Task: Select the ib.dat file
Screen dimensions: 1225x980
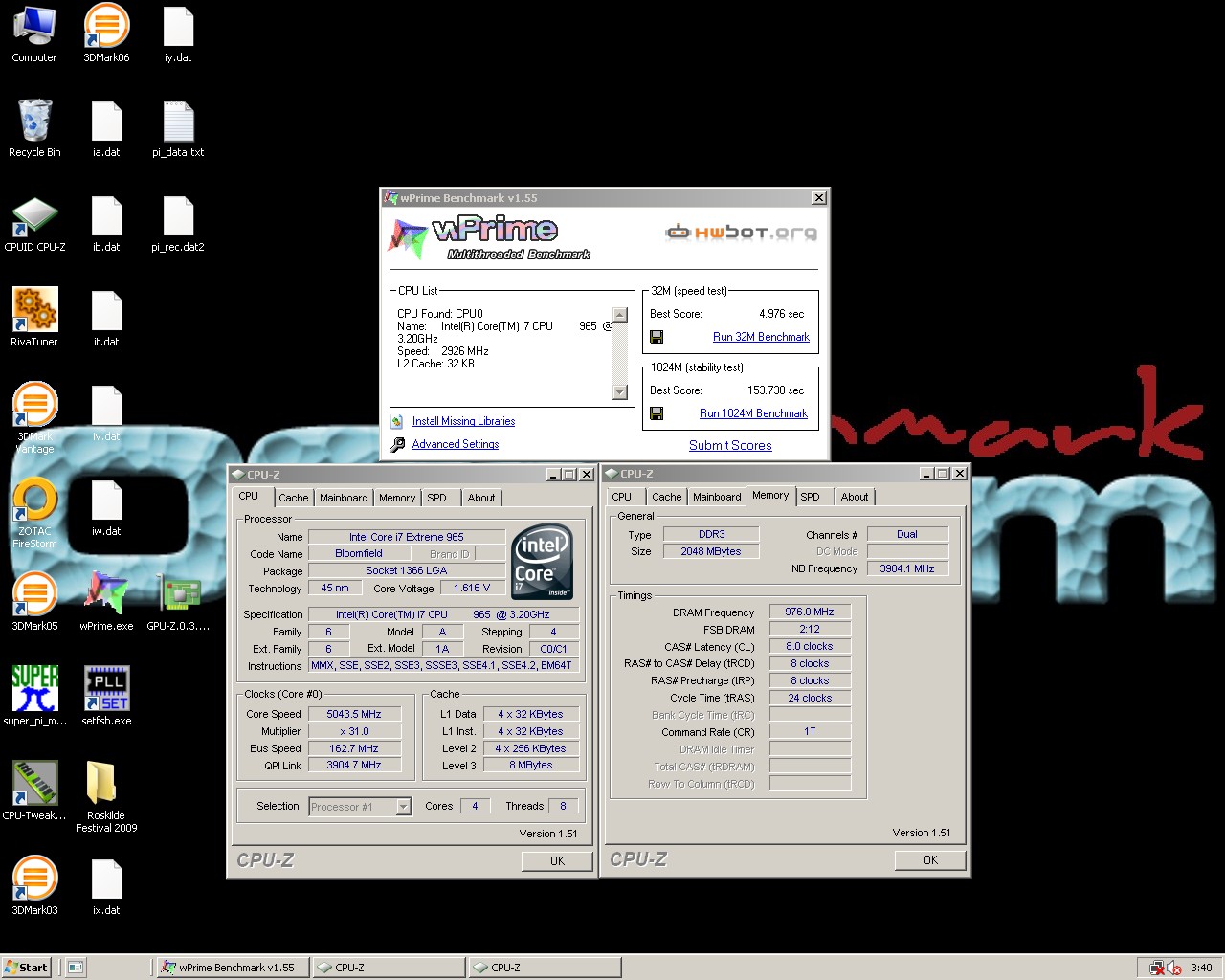Action: pyautogui.click(x=106, y=222)
